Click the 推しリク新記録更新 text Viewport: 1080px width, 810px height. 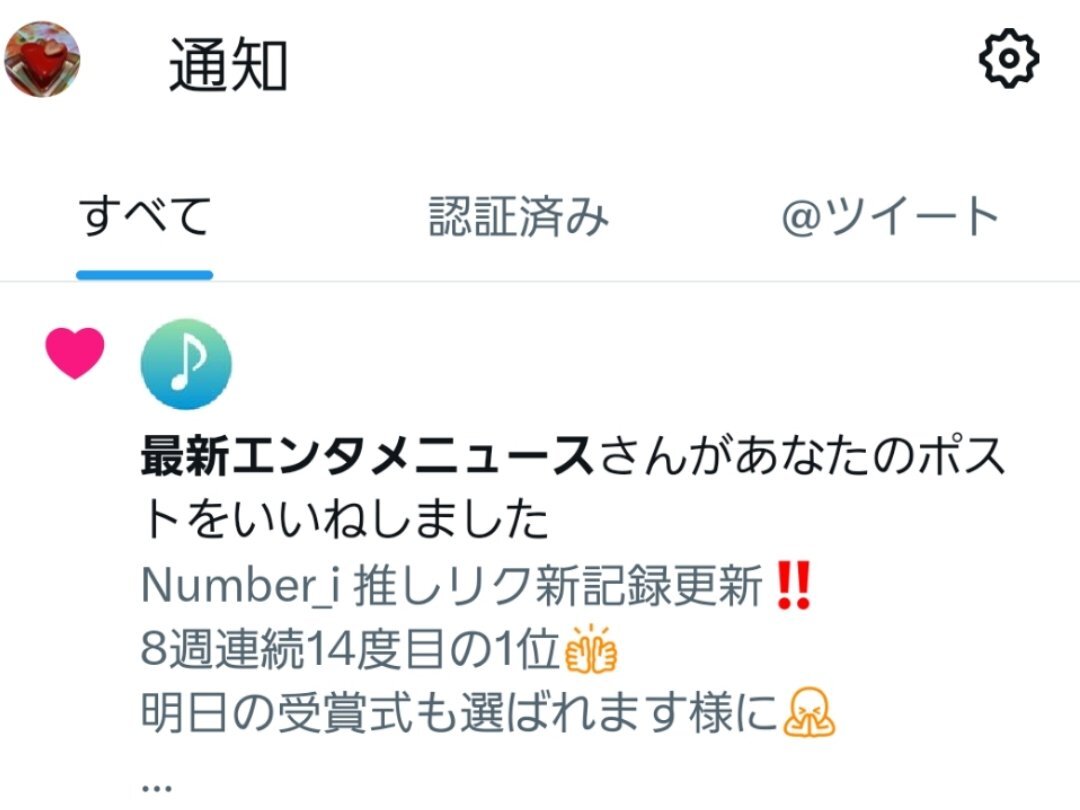tap(559, 586)
